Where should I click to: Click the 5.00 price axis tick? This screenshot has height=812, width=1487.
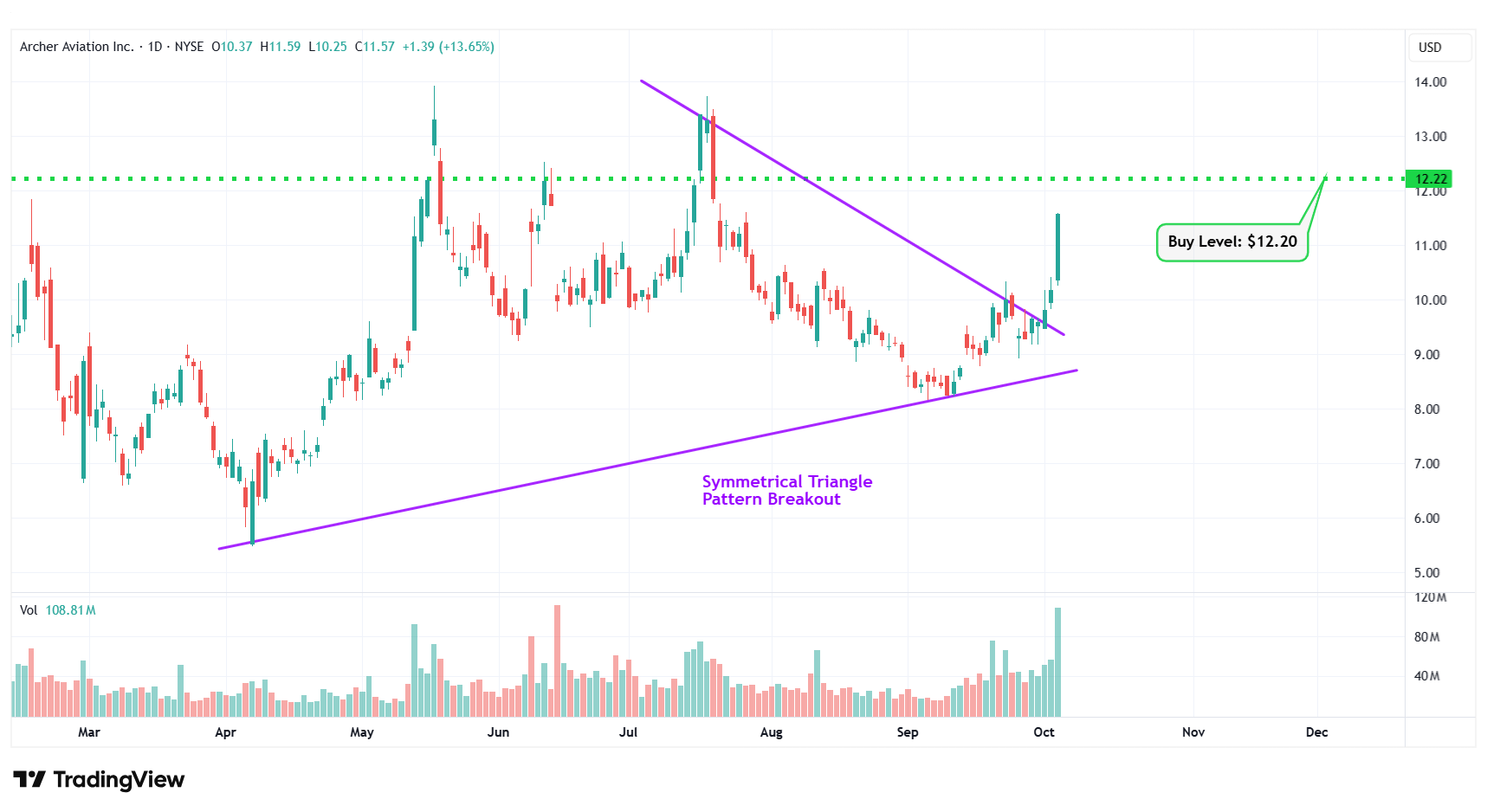point(1426,573)
